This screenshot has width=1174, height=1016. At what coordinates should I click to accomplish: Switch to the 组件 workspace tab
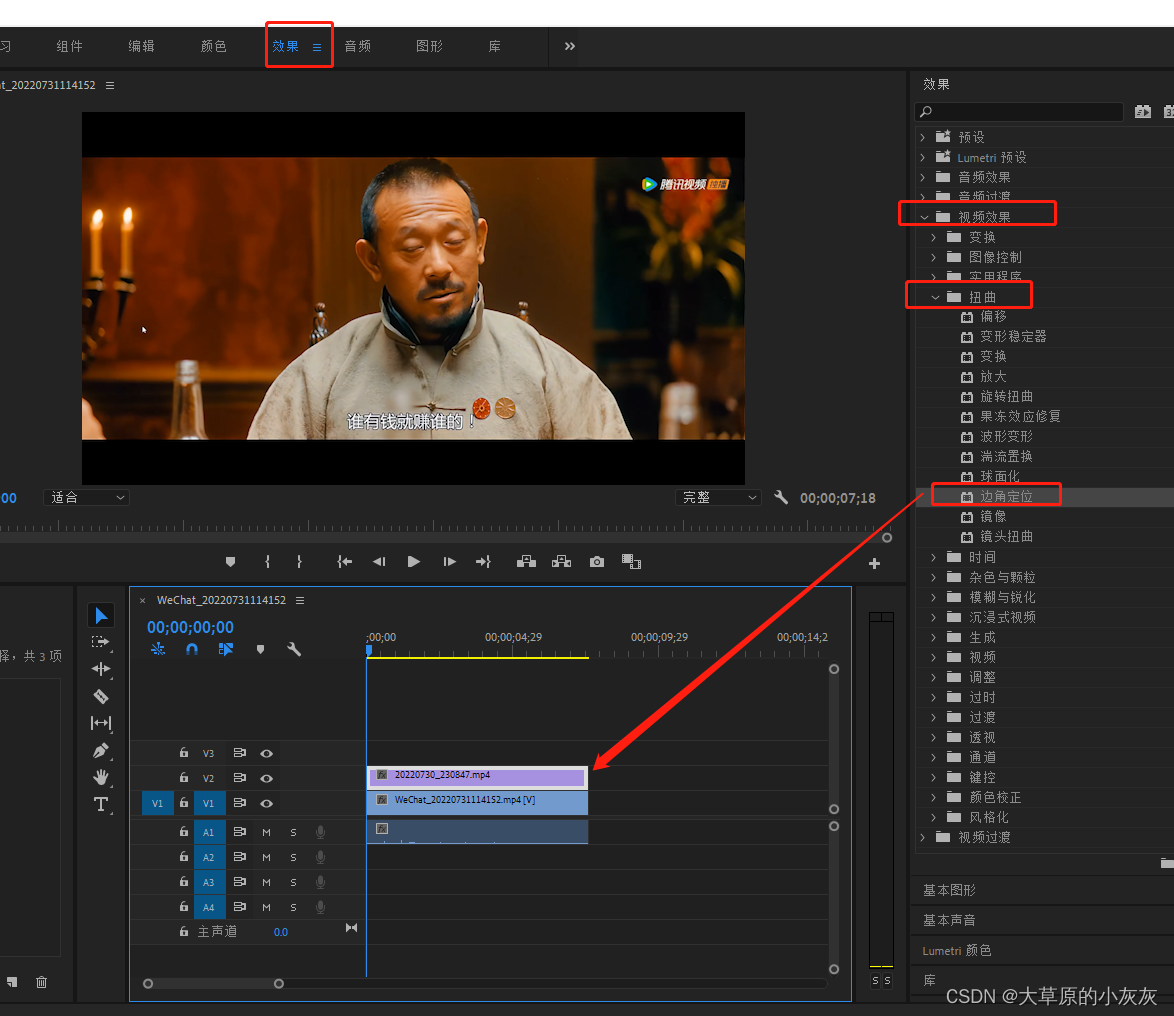[x=70, y=46]
